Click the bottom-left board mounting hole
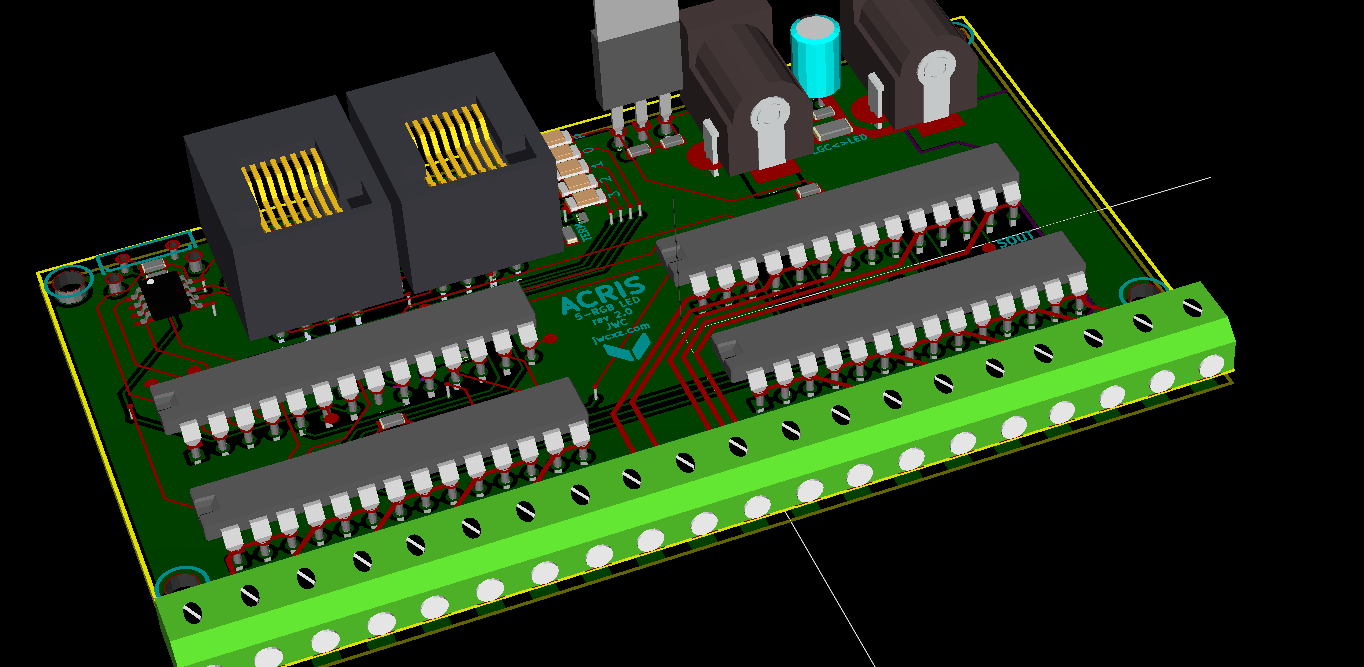Viewport: 1364px width, 667px height. [182, 583]
